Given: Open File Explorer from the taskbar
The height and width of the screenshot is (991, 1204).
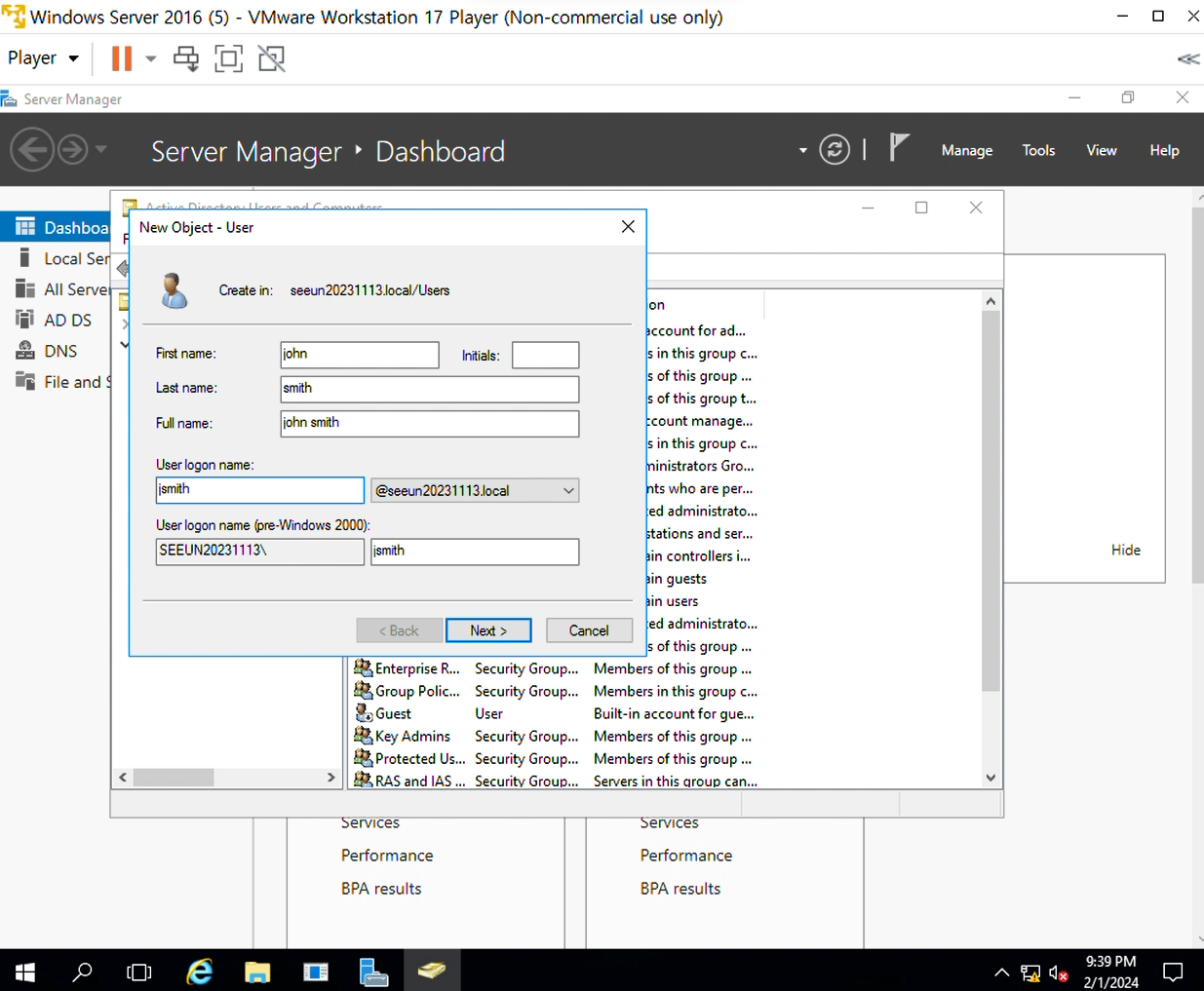Looking at the screenshot, I should coord(257,972).
